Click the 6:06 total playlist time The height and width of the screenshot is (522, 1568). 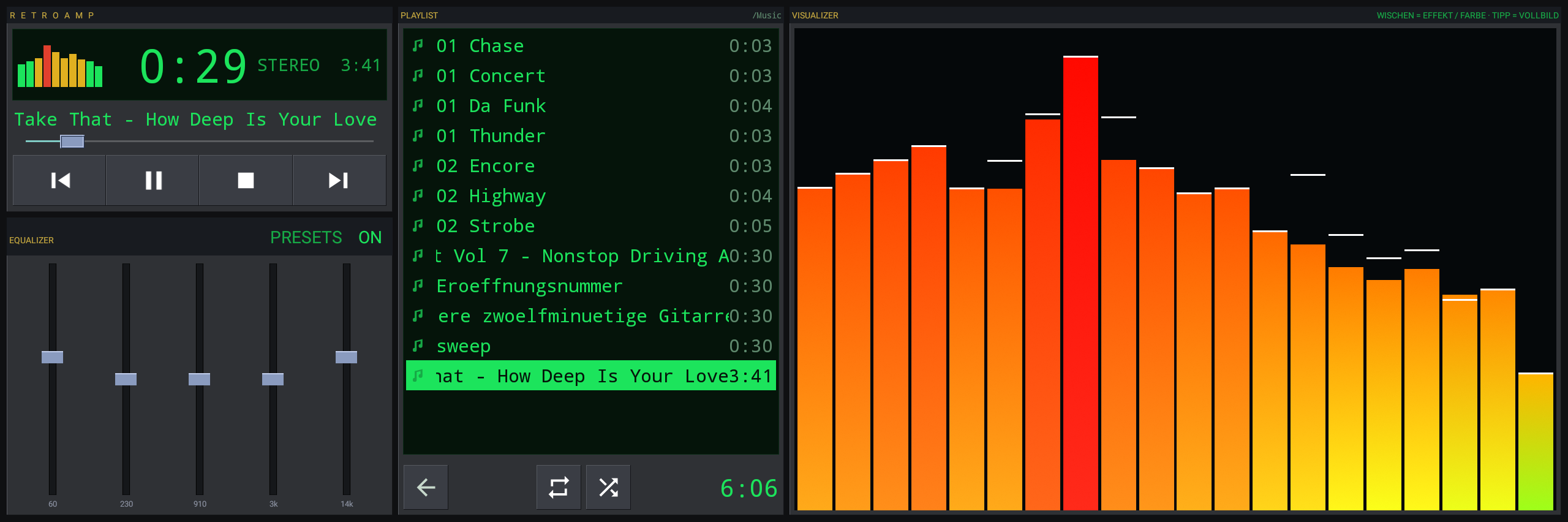point(748,488)
